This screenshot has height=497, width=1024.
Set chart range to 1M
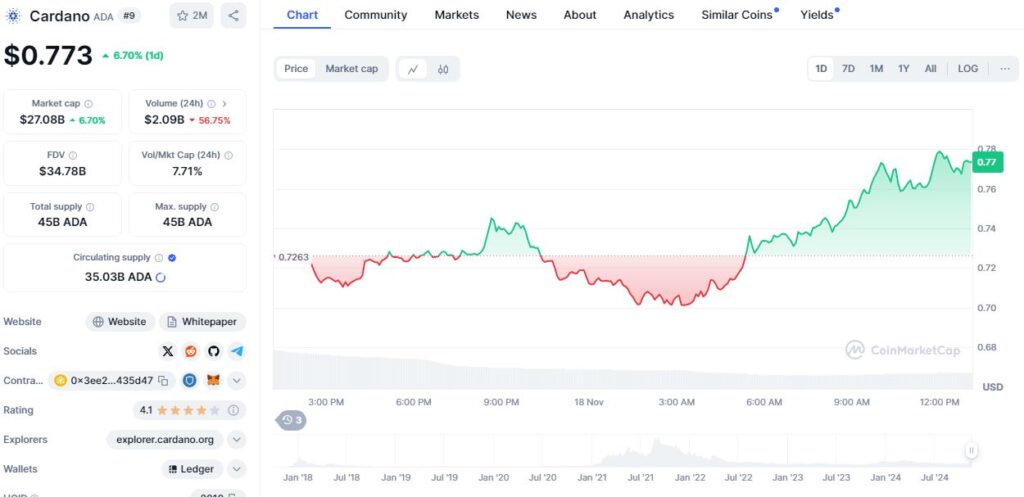(x=876, y=69)
